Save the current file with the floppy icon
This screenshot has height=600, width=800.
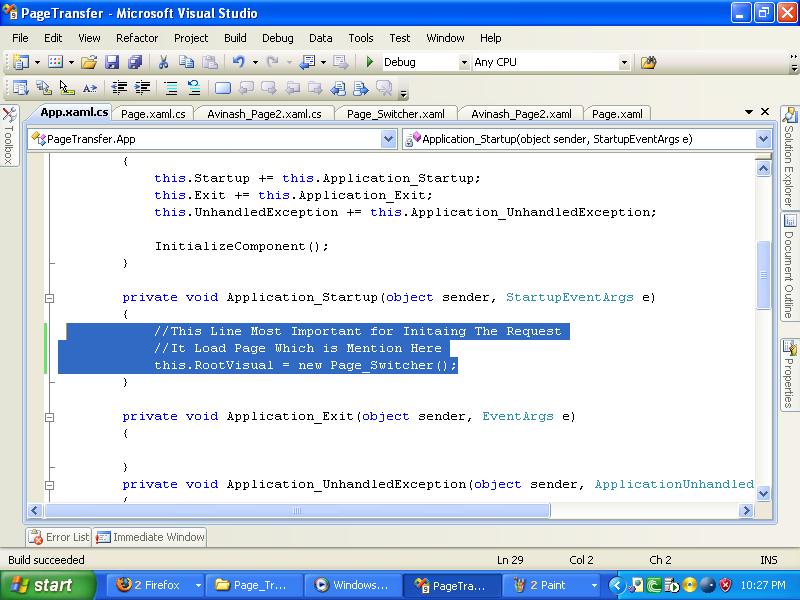[x=112, y=62]
